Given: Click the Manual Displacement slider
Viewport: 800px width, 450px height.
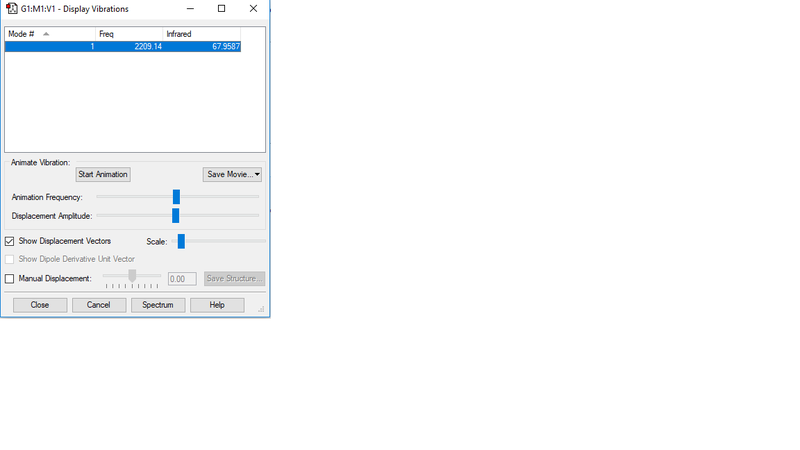Looking at the screenshot, I should (132, 276).
